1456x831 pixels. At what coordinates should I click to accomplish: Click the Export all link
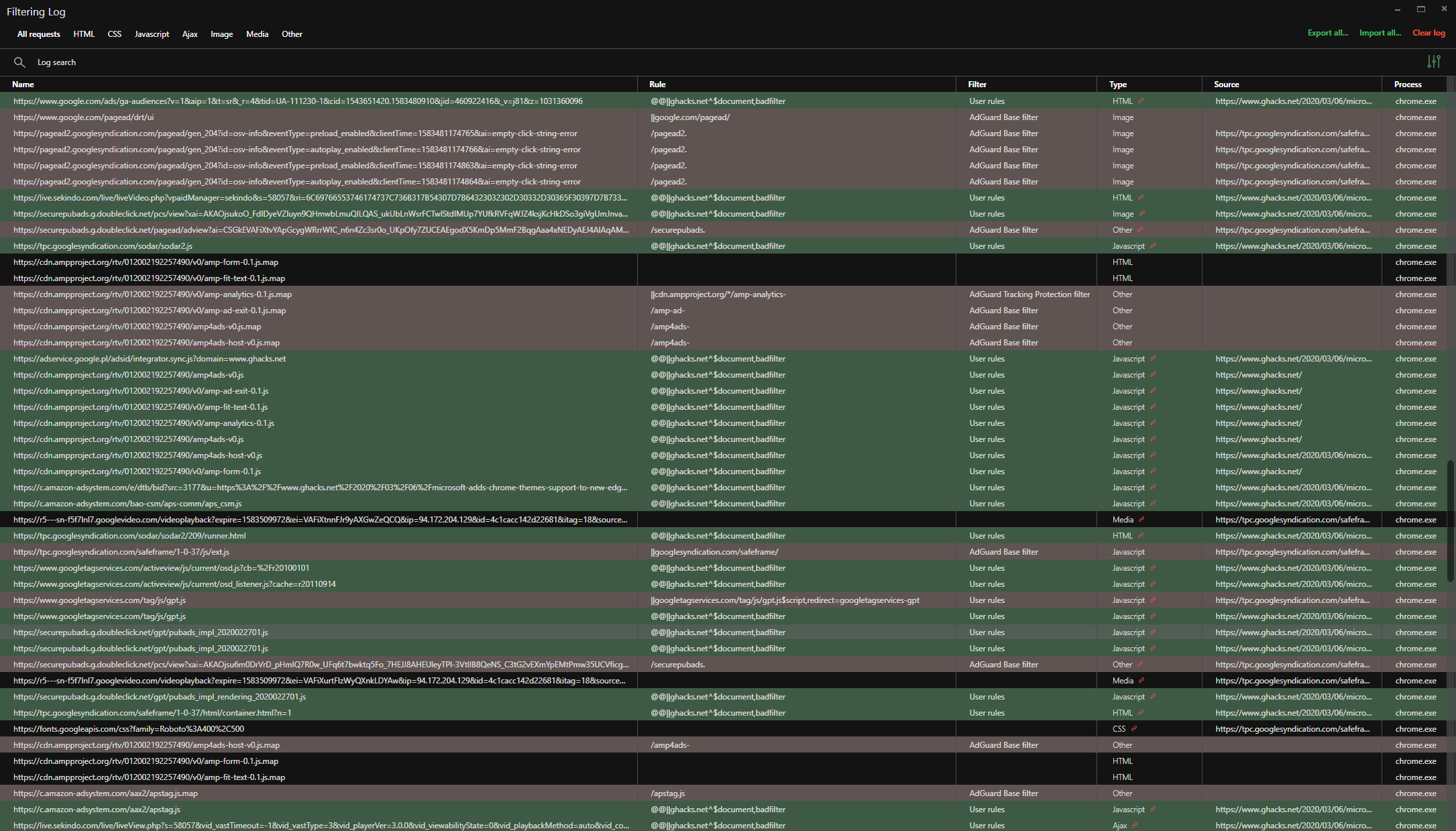tap(1327, 32)
